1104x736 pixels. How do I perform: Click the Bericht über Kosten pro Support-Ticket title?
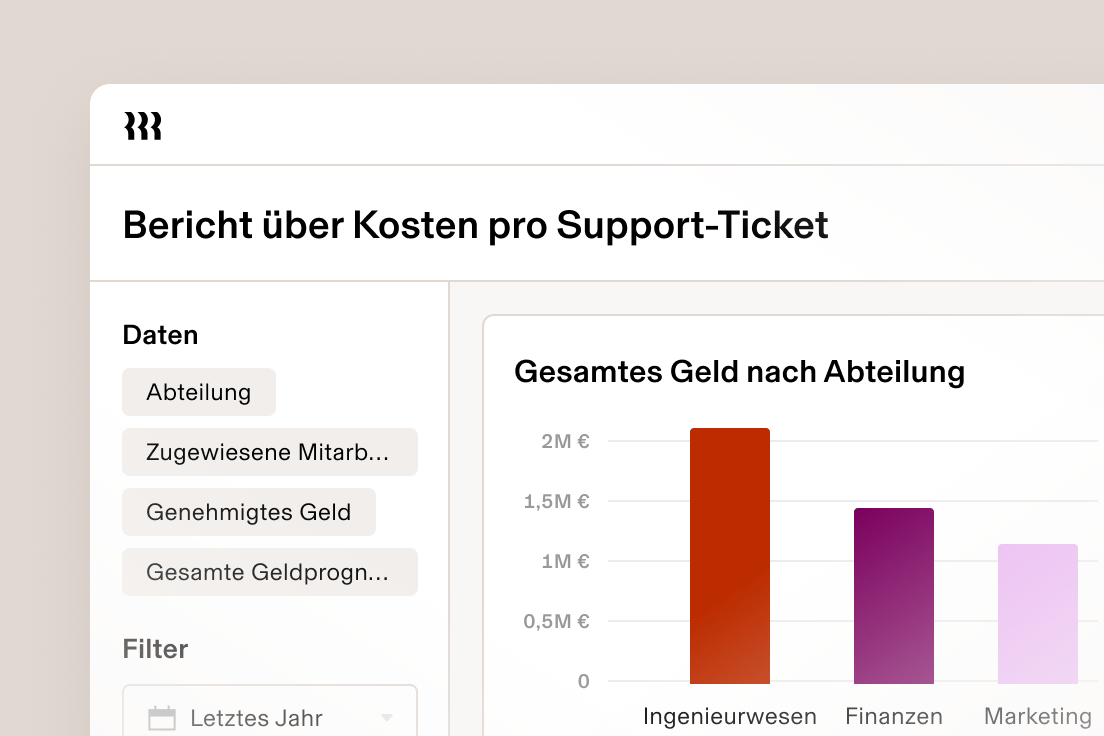click(475, 225)
